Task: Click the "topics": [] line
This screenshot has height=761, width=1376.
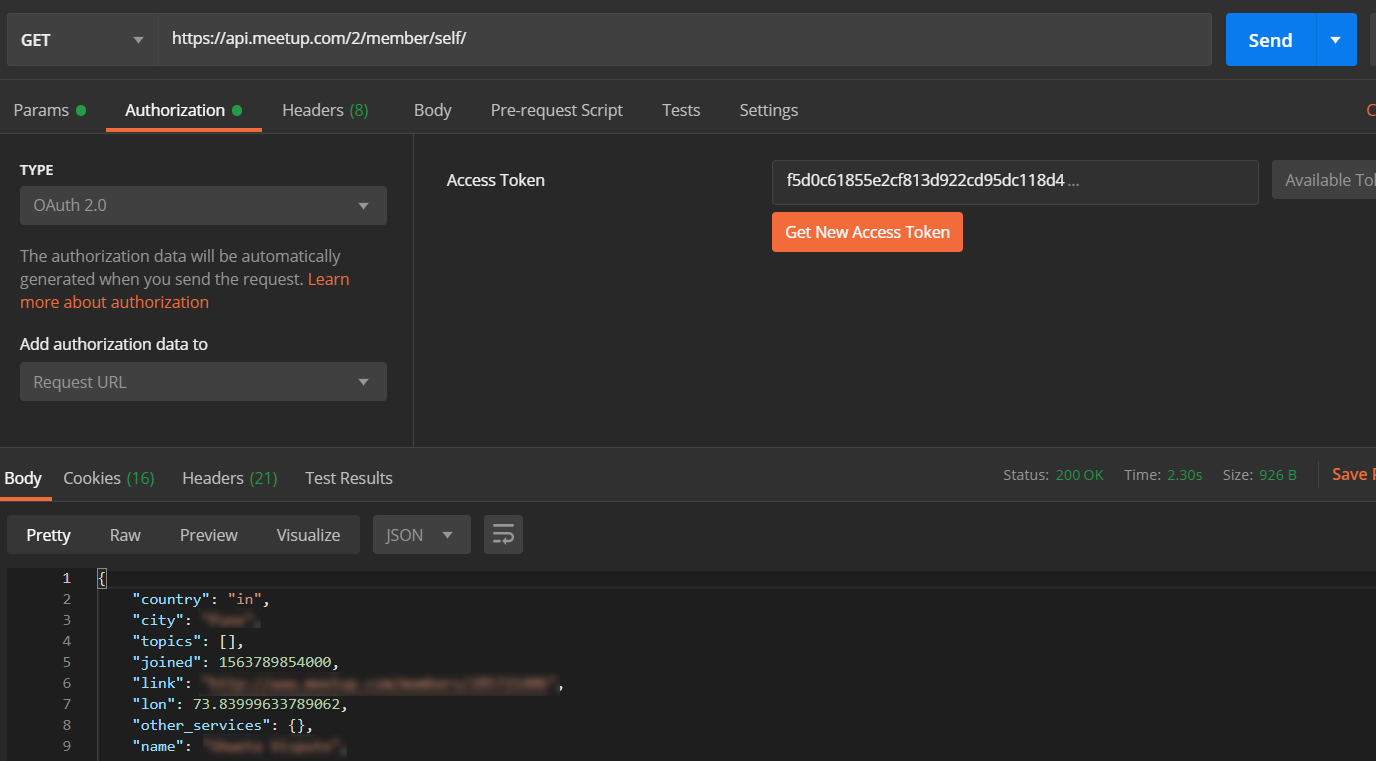Action: coord(188,641)
